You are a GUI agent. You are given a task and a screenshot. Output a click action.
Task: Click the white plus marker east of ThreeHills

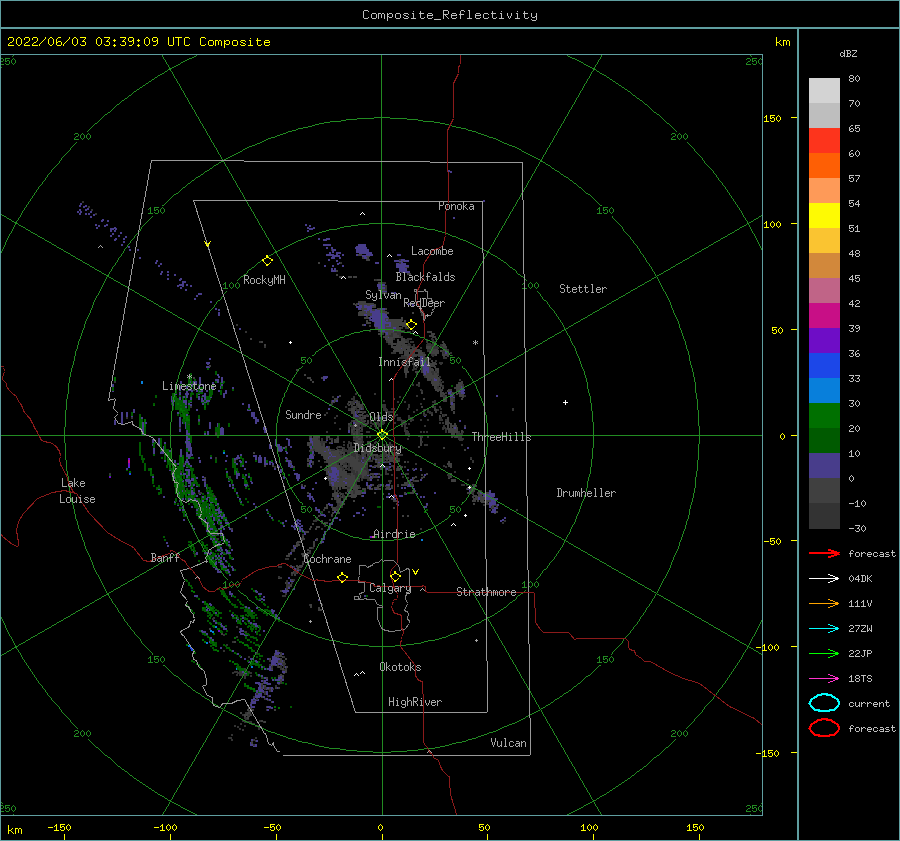pyautogui.click(x=565, y=402)
